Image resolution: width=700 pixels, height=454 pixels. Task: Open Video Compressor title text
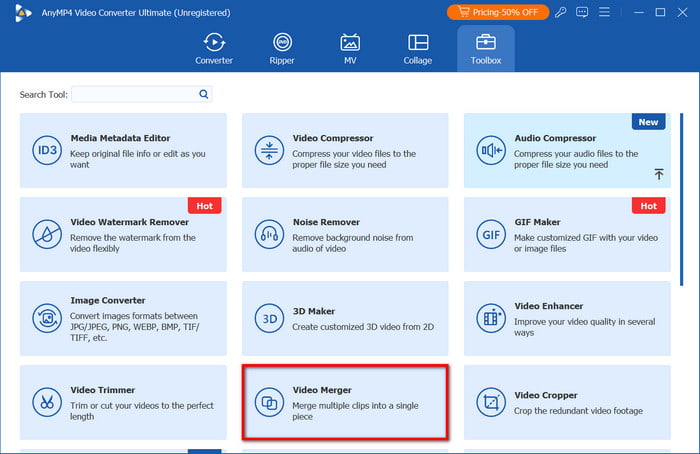pos(333,138)
